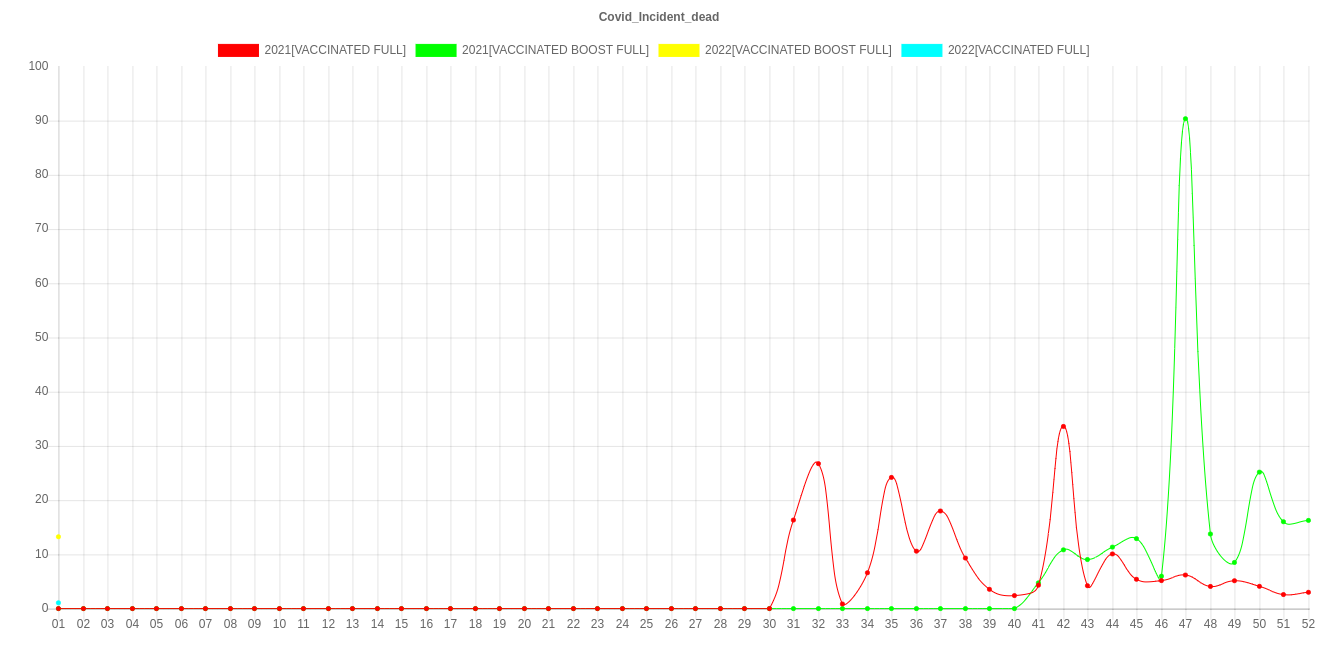Click the red data point at week 35
Screen dimensions: 1318x659
(x=891, y=478)
